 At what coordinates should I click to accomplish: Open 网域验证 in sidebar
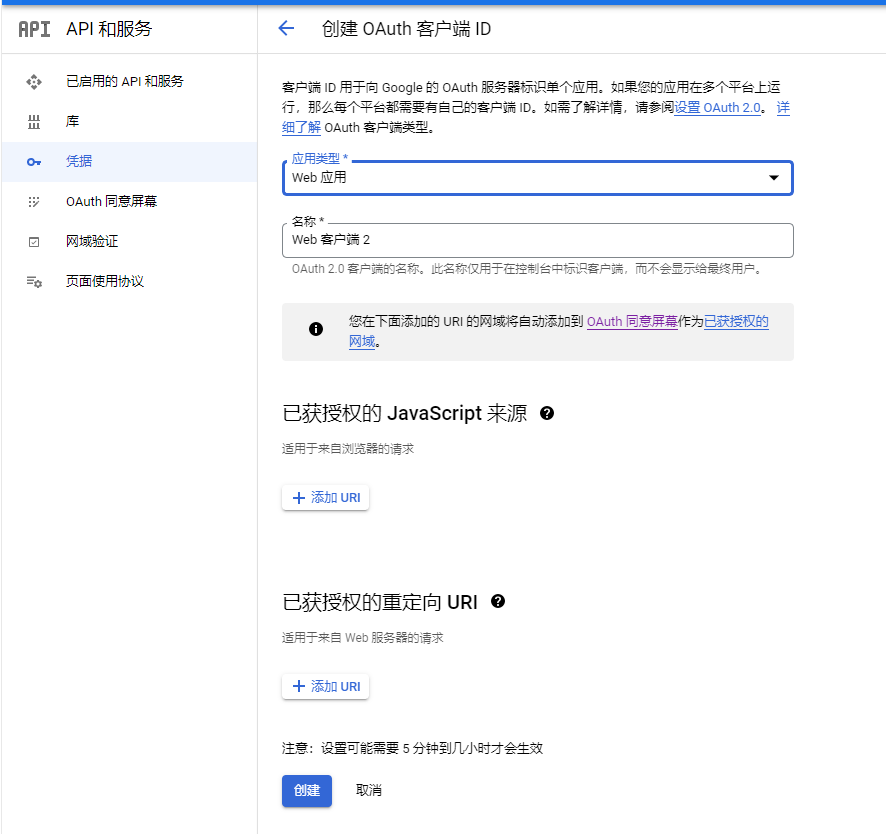[129, 242]
